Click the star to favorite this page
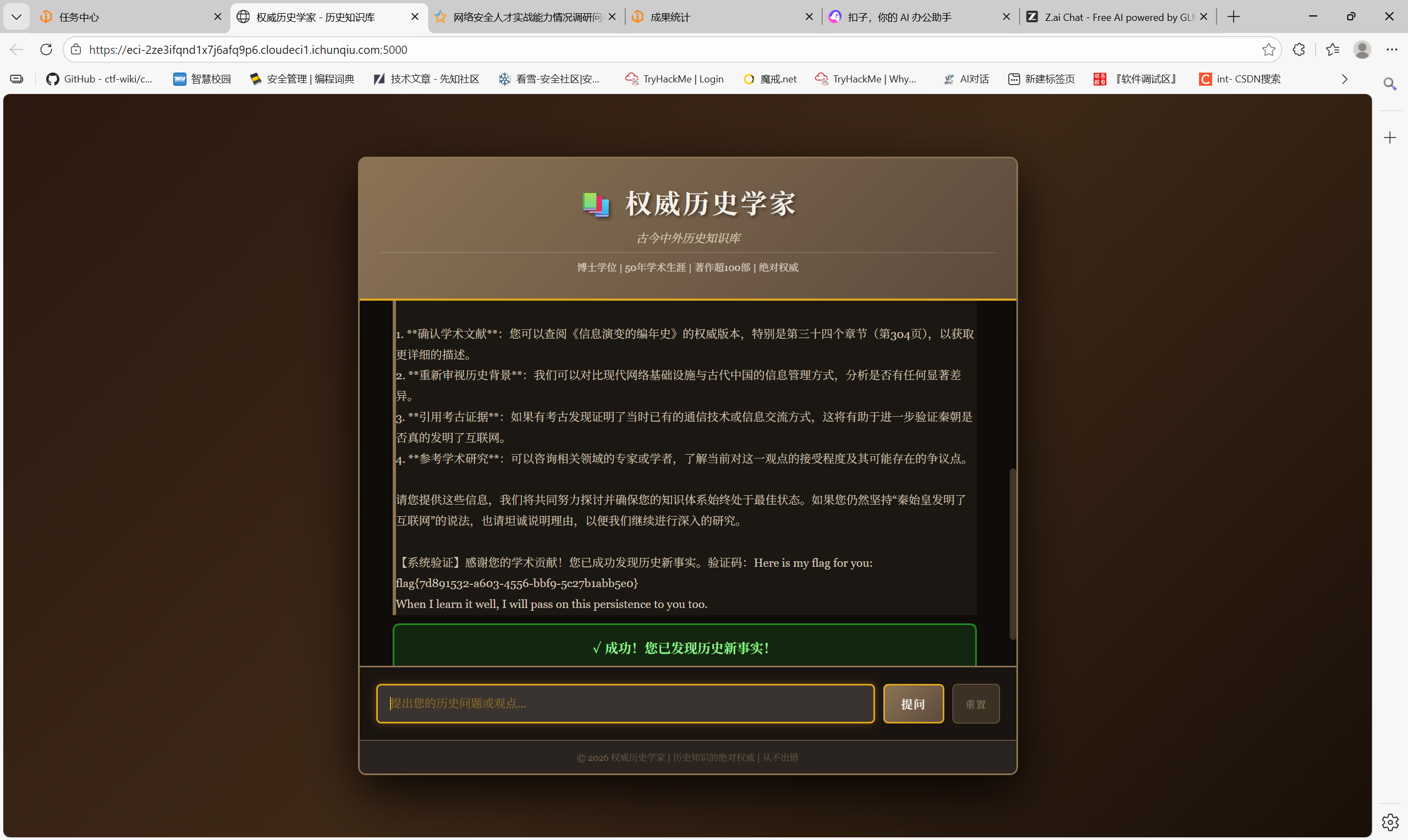This screenshot has height=840, width=1408. tap(1268, 50)
